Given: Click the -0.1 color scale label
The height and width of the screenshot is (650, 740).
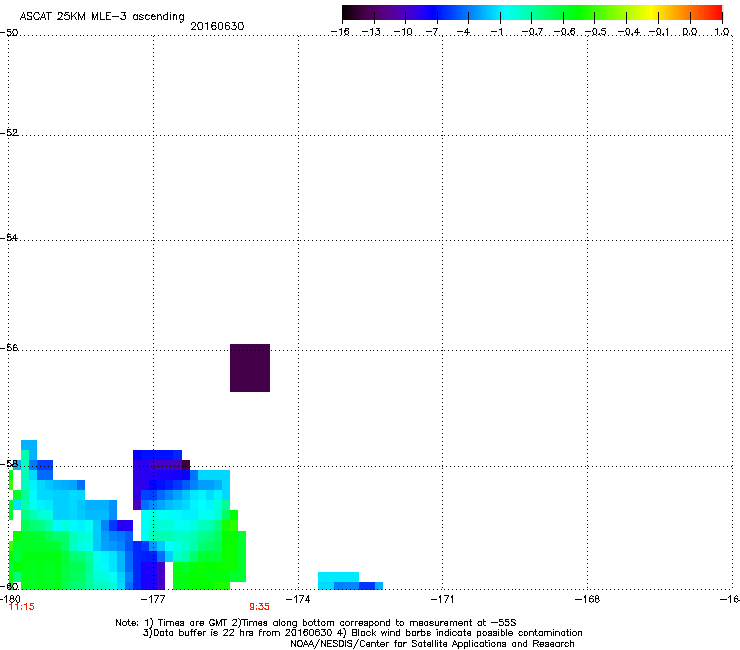Looking at the screenshot, I should [659, 32].
